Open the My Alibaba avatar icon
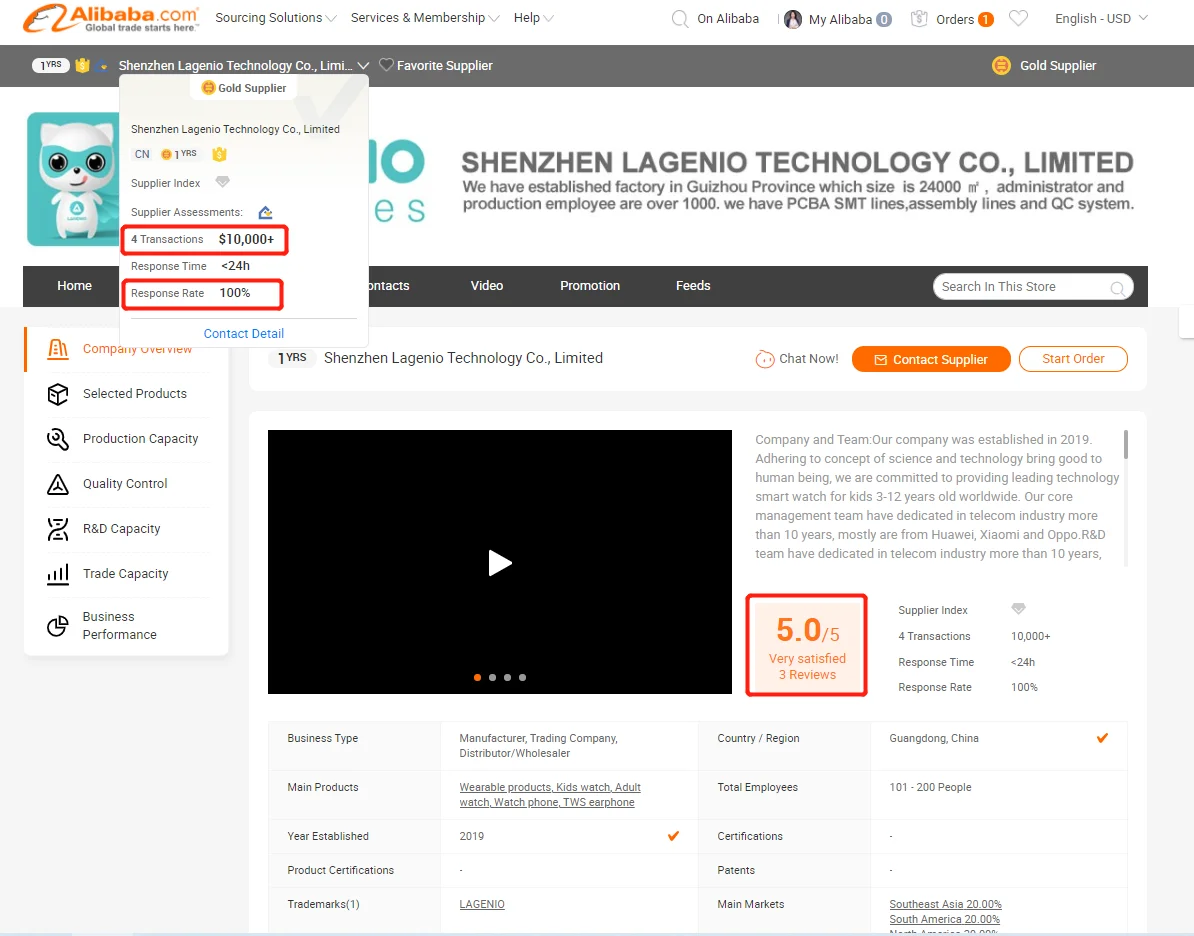This screenshot has width=1194, height=936. [793, 19]
